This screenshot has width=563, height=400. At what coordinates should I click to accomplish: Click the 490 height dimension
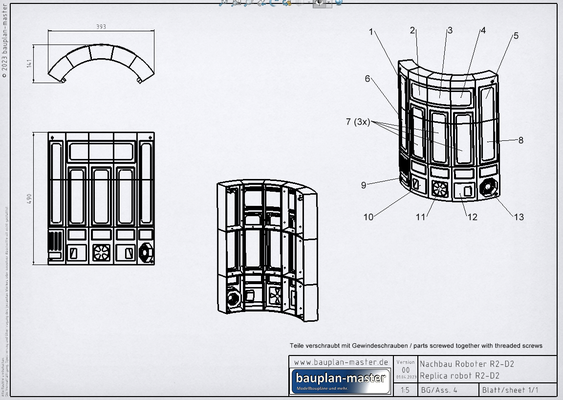(x=29, y=199)
